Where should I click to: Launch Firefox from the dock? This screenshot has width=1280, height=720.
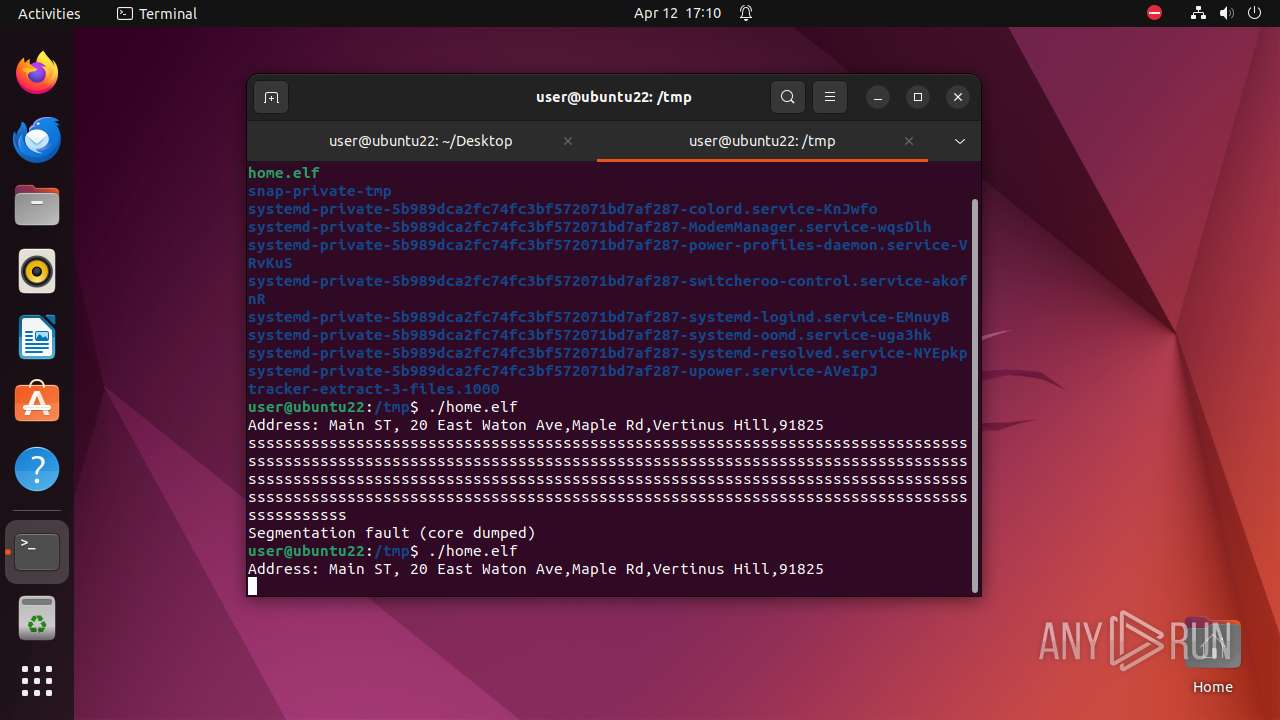tap(37, 73)
